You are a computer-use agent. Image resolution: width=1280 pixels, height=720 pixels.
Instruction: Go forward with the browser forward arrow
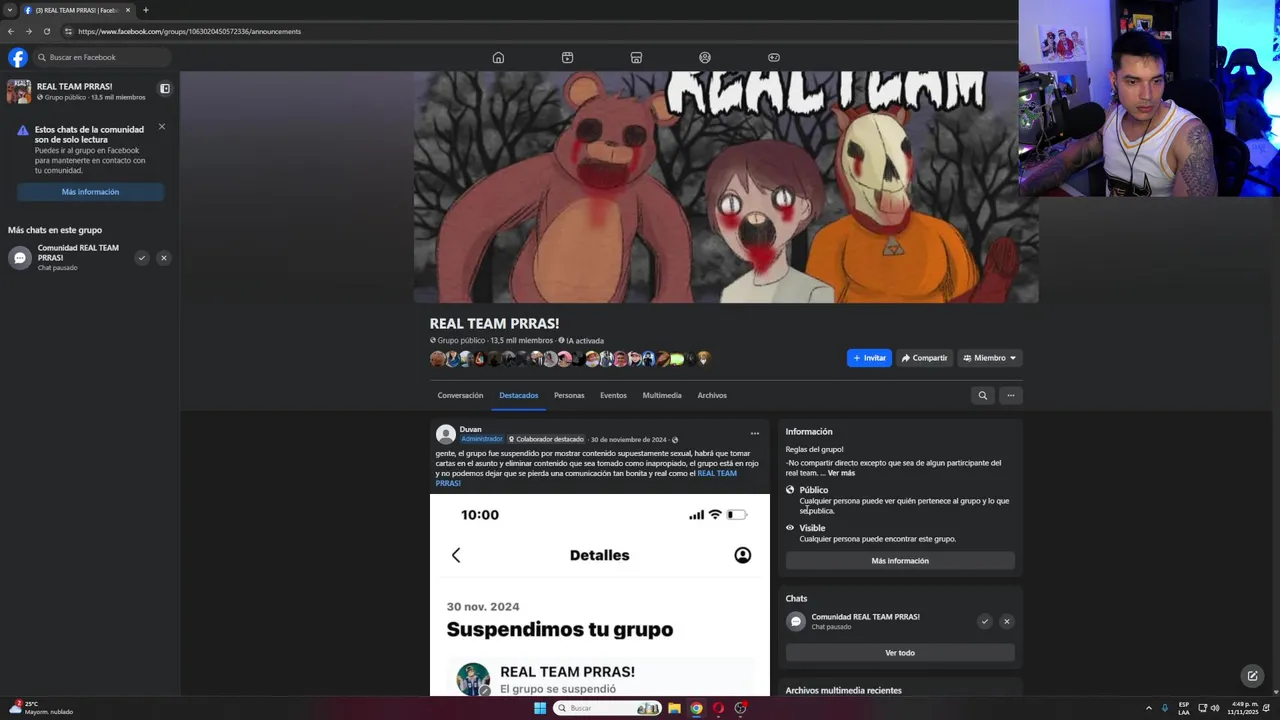pyautogui.click(x=28, y=31)
